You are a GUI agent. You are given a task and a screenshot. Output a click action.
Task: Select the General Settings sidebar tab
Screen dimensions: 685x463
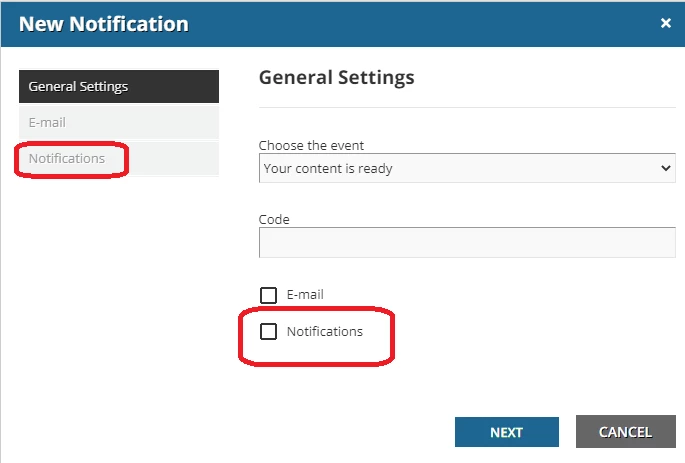(x=118, y=86)
